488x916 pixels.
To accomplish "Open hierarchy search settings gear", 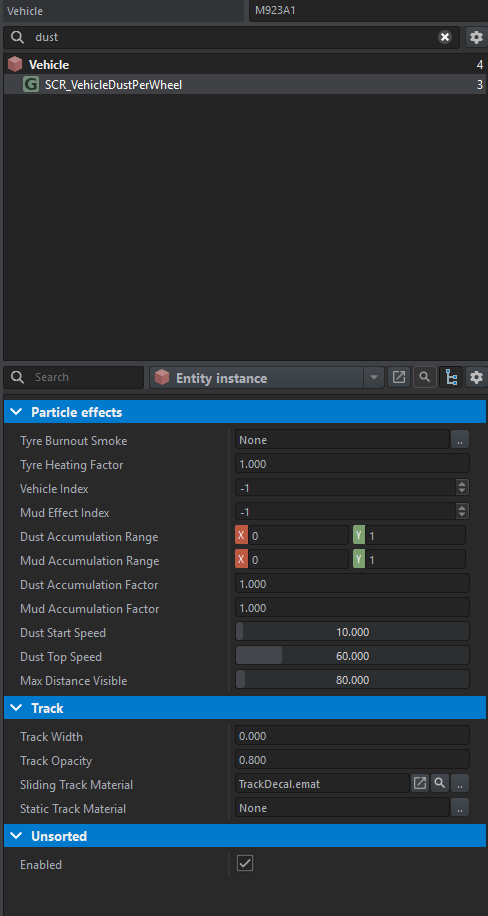I will [476, 37].
